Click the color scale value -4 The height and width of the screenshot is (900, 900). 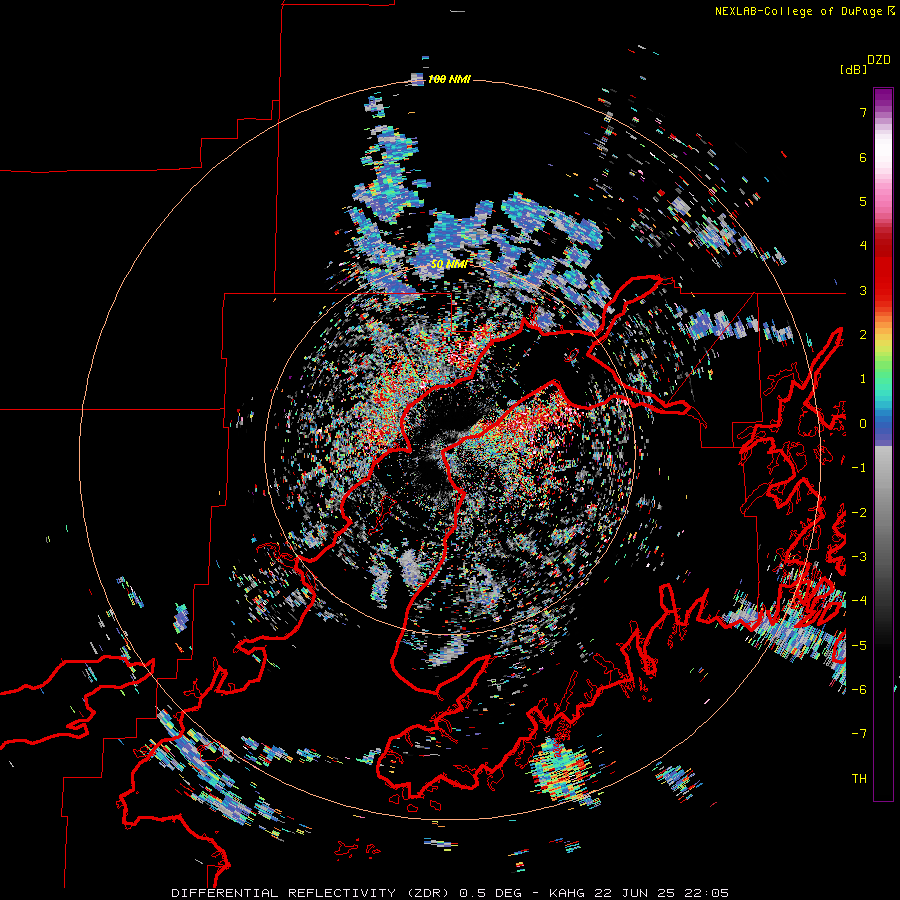click(x=859, y=601)
